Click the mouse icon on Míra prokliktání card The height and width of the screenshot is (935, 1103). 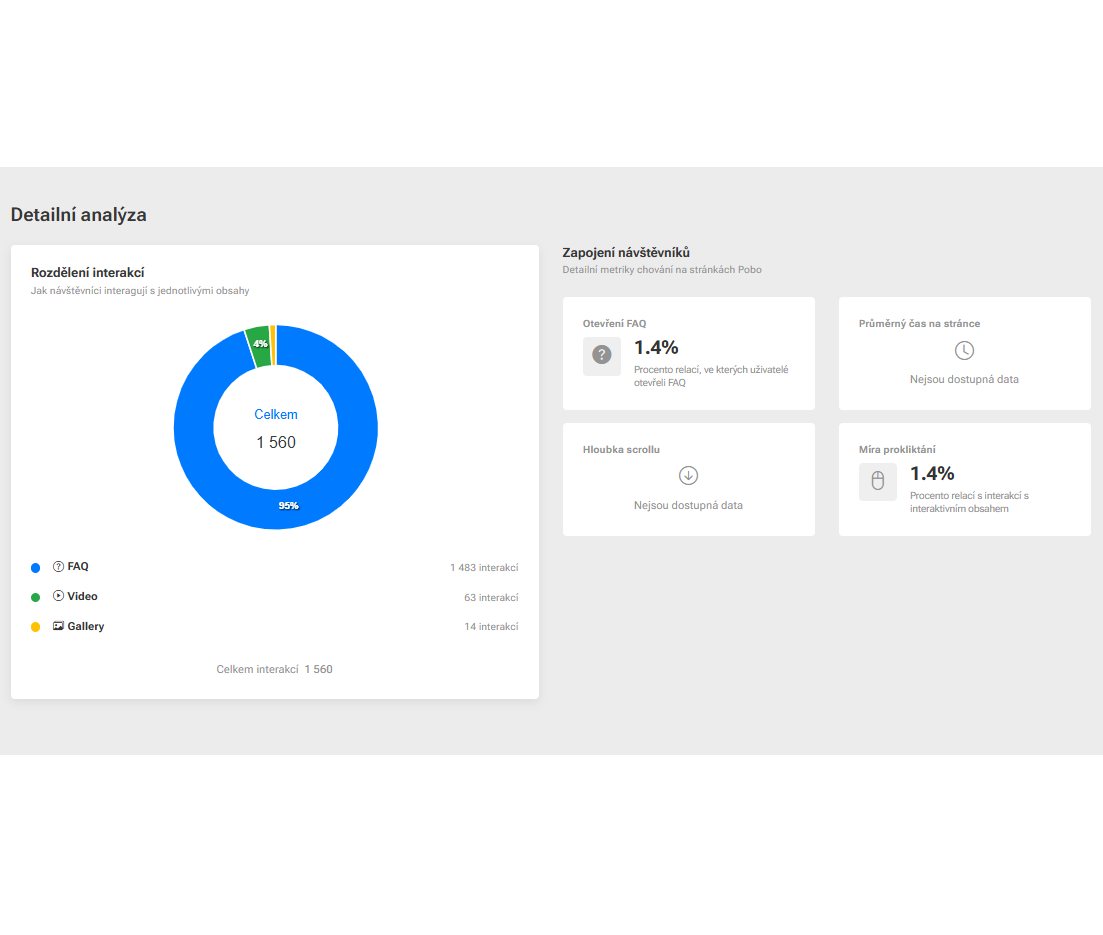click(x=877, y=481)
